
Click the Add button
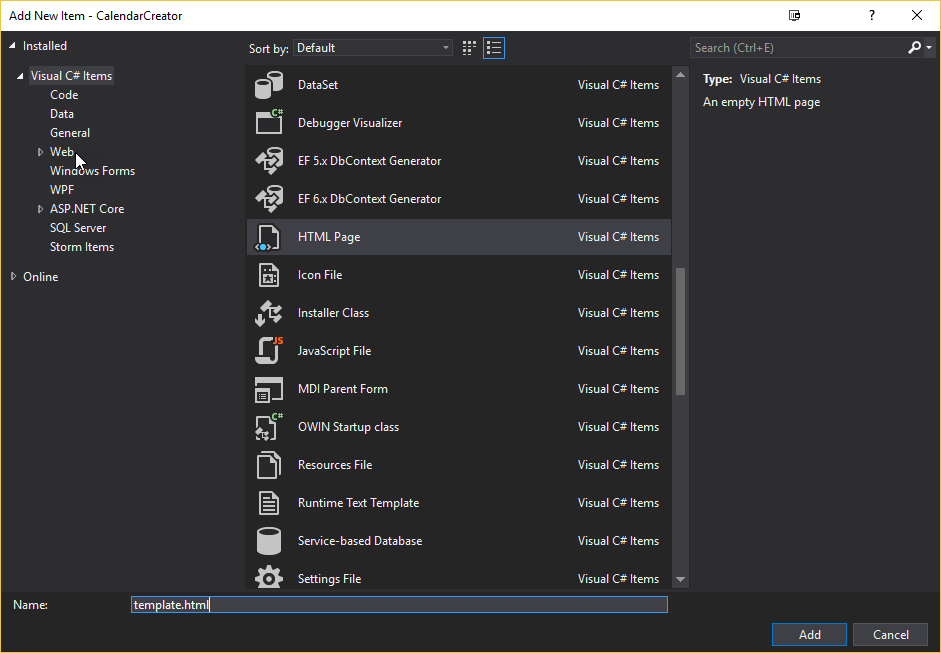tap(809, 634)
